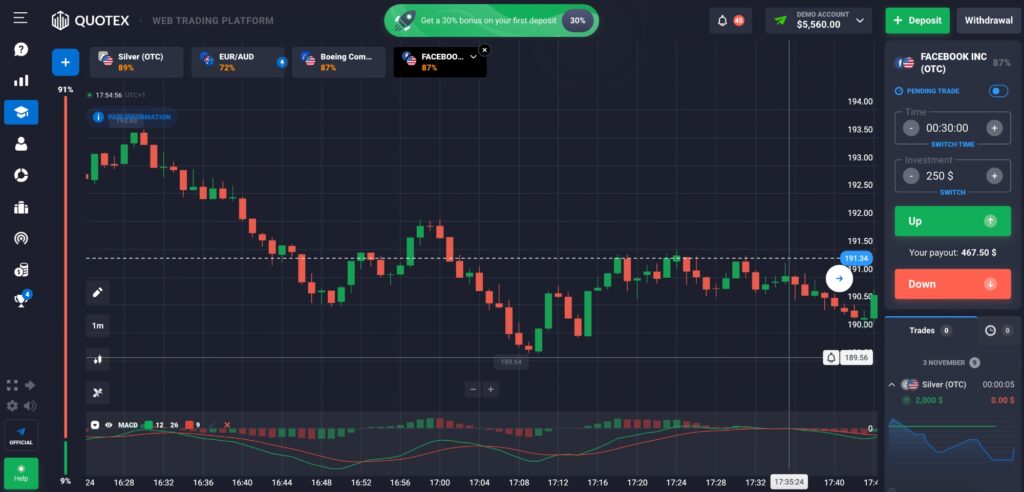The image size is (1024, 492).
Task: Add a new asset tab with plus button
Action: coord(65,62)
